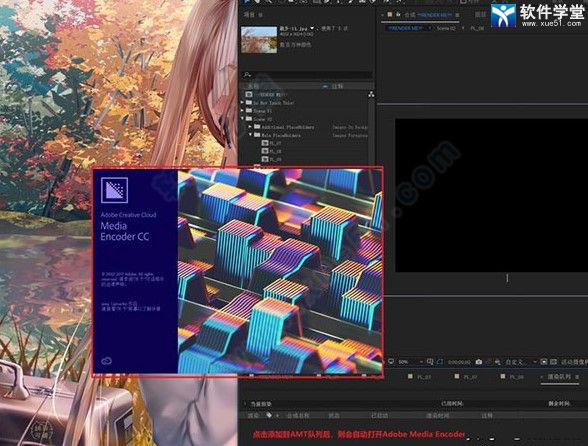Select the 渲染队列 tab
This screenshot has width=588, height=446.
click(559, 377)
